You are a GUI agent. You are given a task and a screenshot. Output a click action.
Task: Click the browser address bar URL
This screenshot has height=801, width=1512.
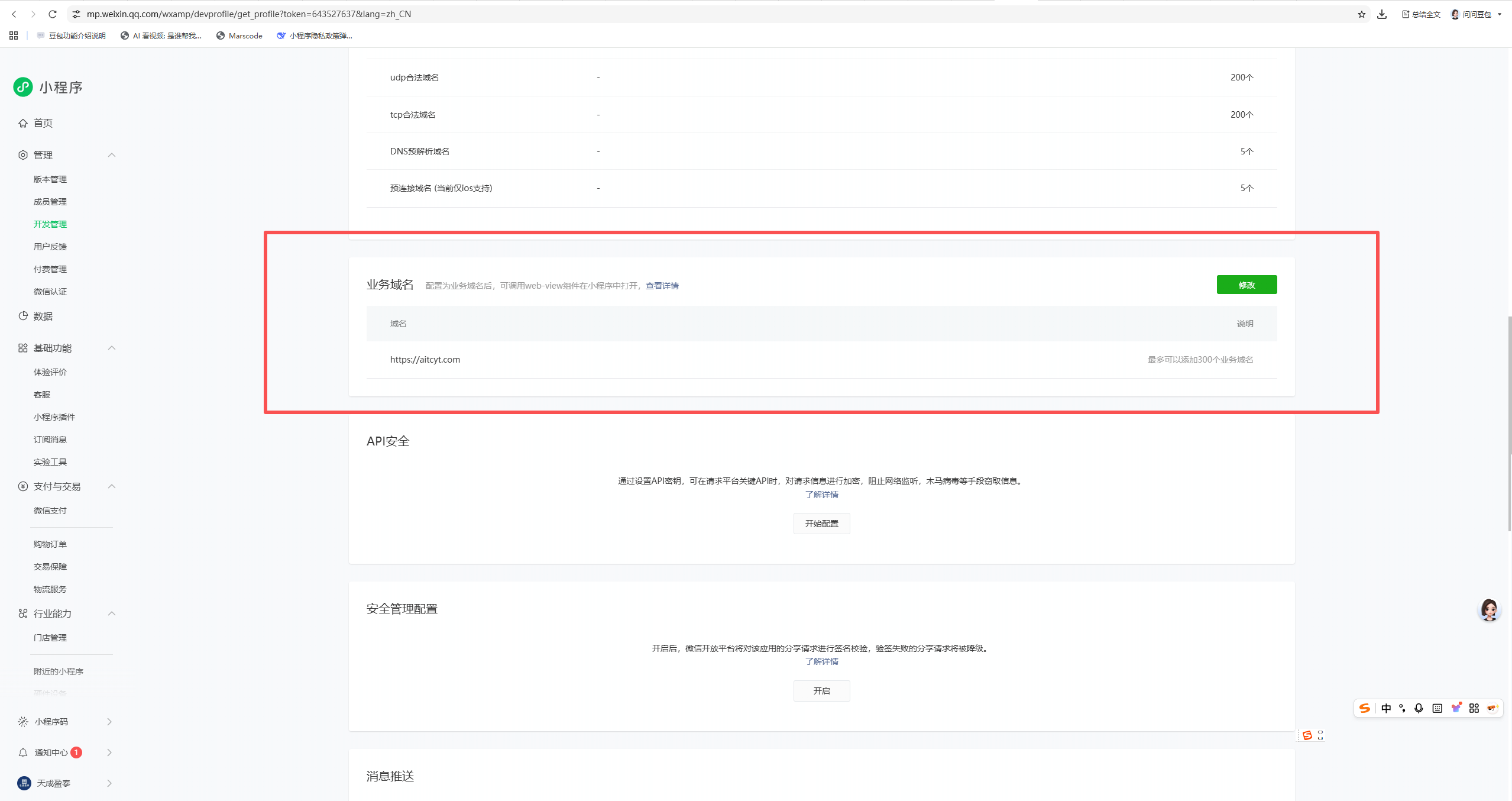click(x=248, y=14)
